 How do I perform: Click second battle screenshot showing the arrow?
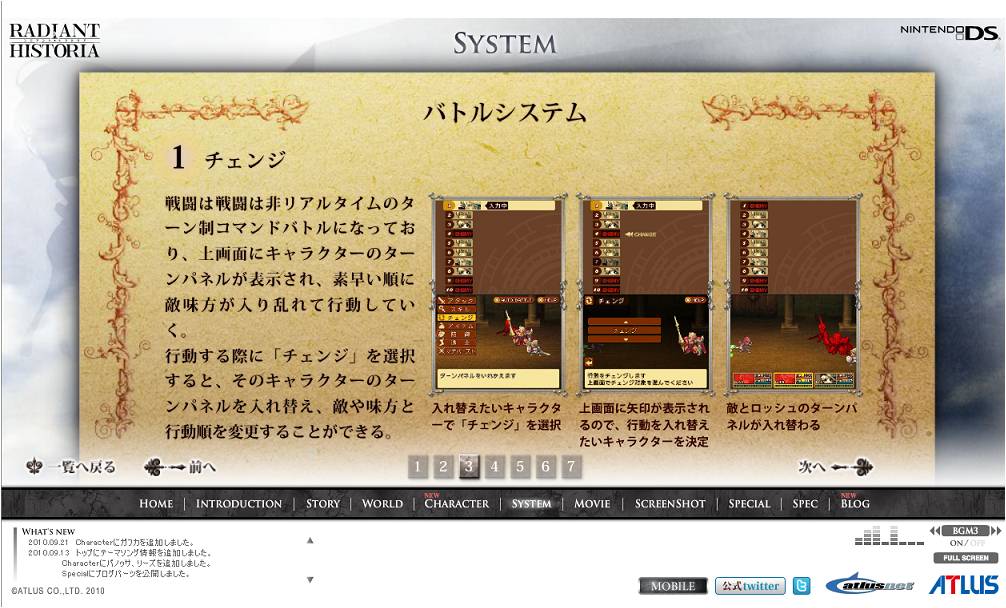[645, 293]
